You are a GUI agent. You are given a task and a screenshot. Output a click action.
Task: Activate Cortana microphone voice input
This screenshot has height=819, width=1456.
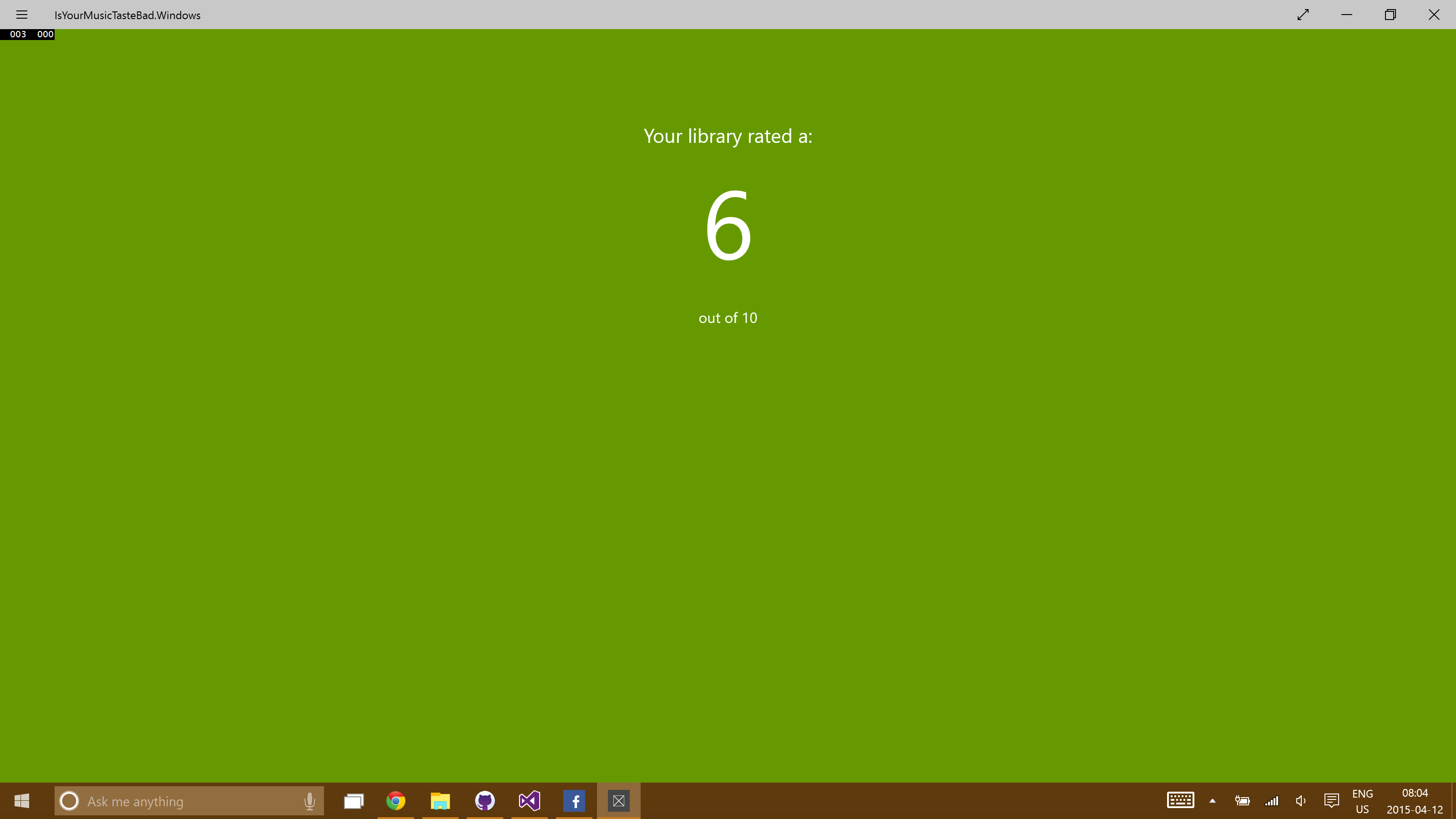[x=309, y=801]
